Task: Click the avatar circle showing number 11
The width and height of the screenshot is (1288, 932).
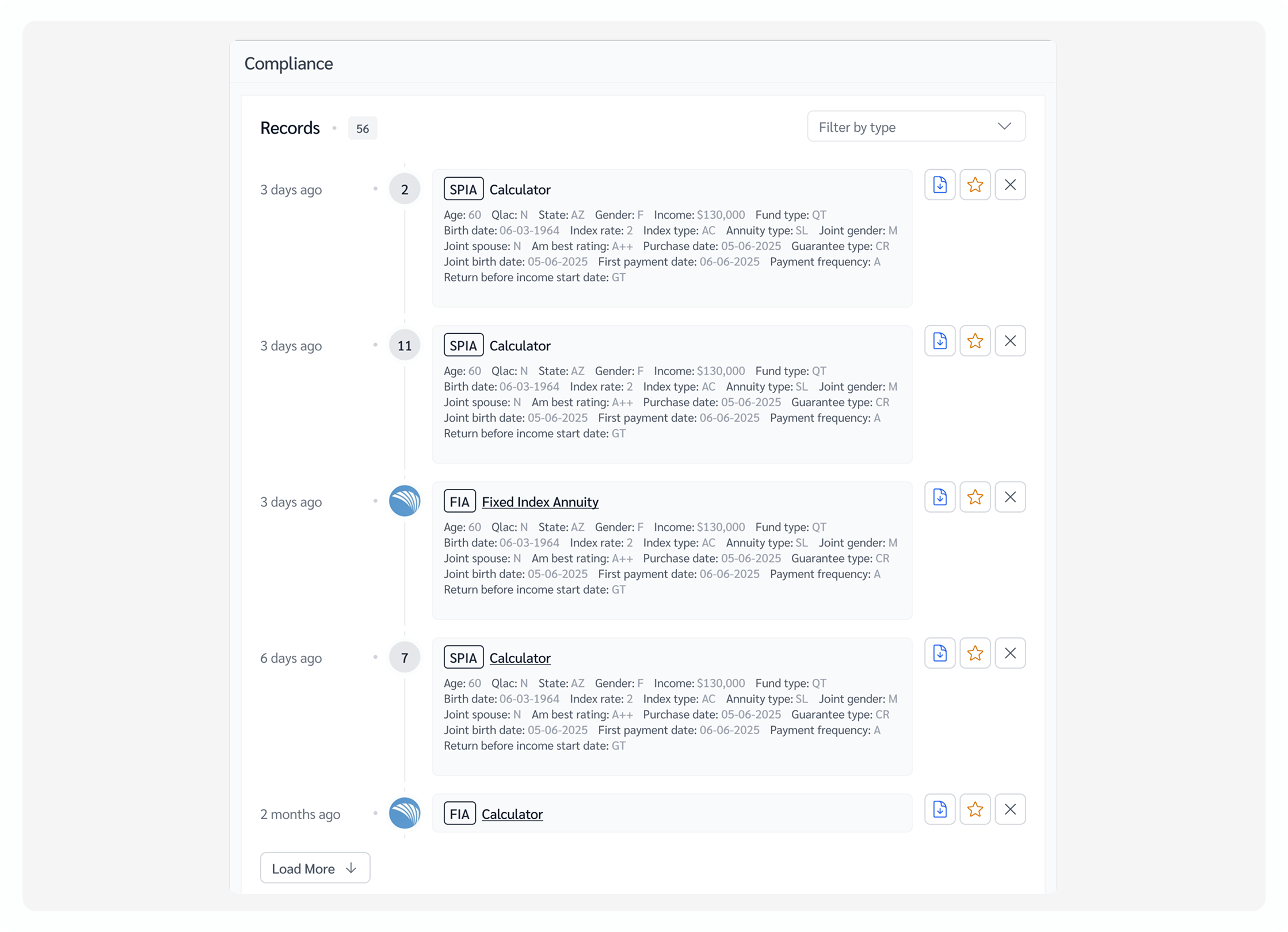Action: coord(404,345)
